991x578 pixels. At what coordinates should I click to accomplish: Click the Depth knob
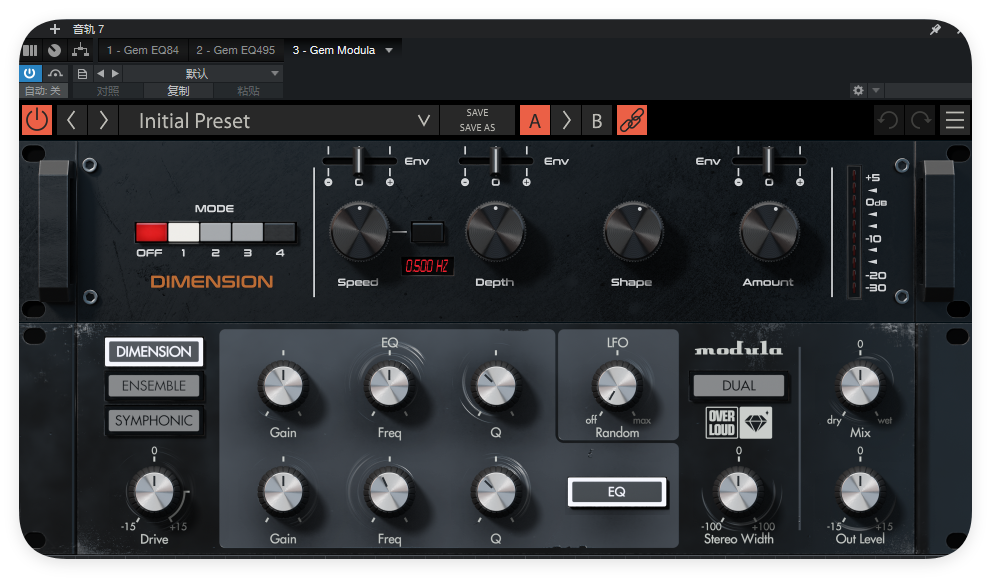(x=496, y=232)
